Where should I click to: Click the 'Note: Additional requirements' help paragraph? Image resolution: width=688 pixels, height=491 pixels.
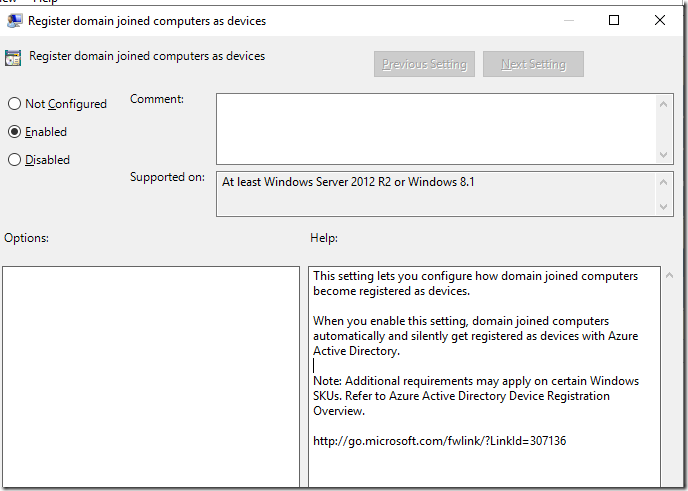(476, 396)
